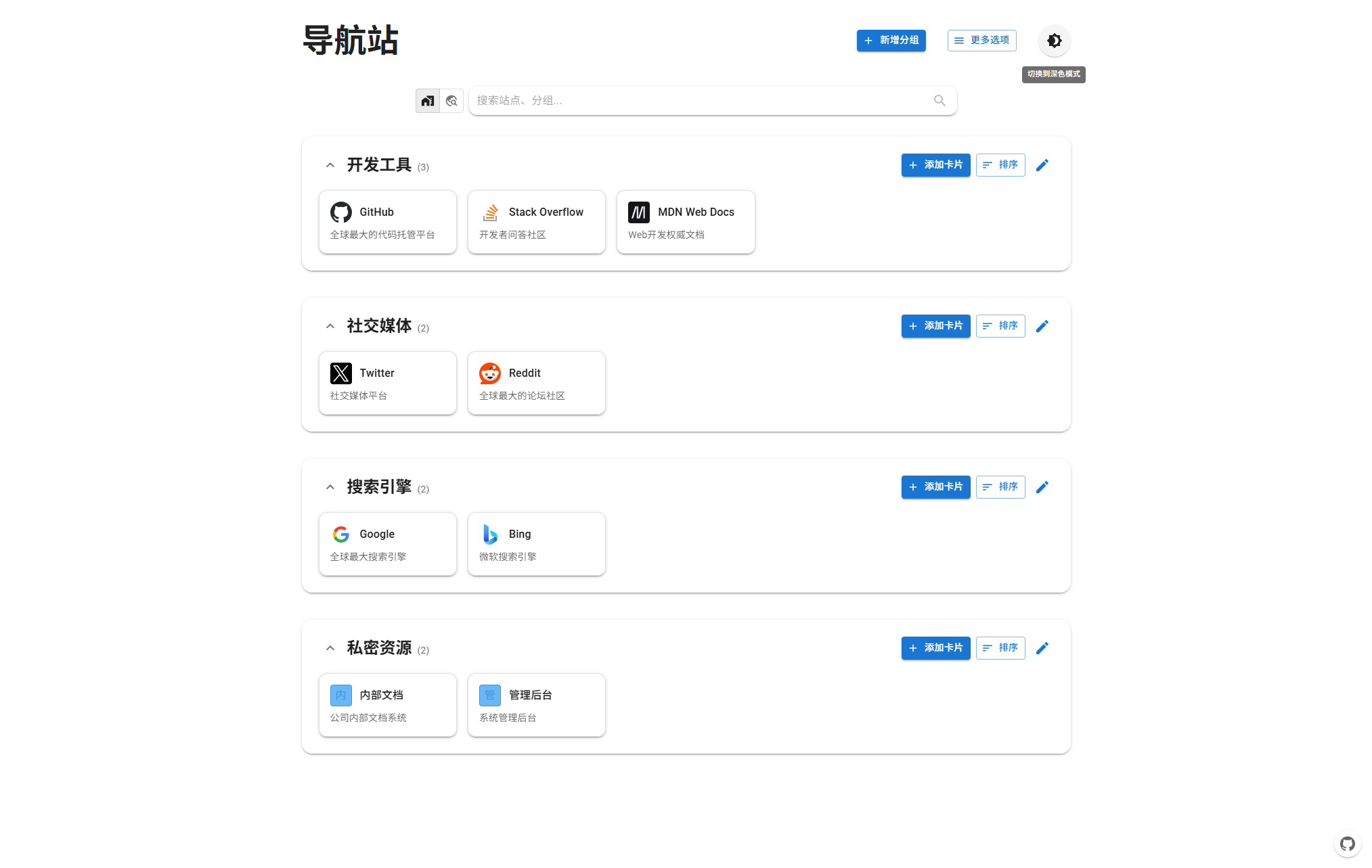
Task: Click the Google icon in 搜索引擎 group
Action: click(340, 534)
